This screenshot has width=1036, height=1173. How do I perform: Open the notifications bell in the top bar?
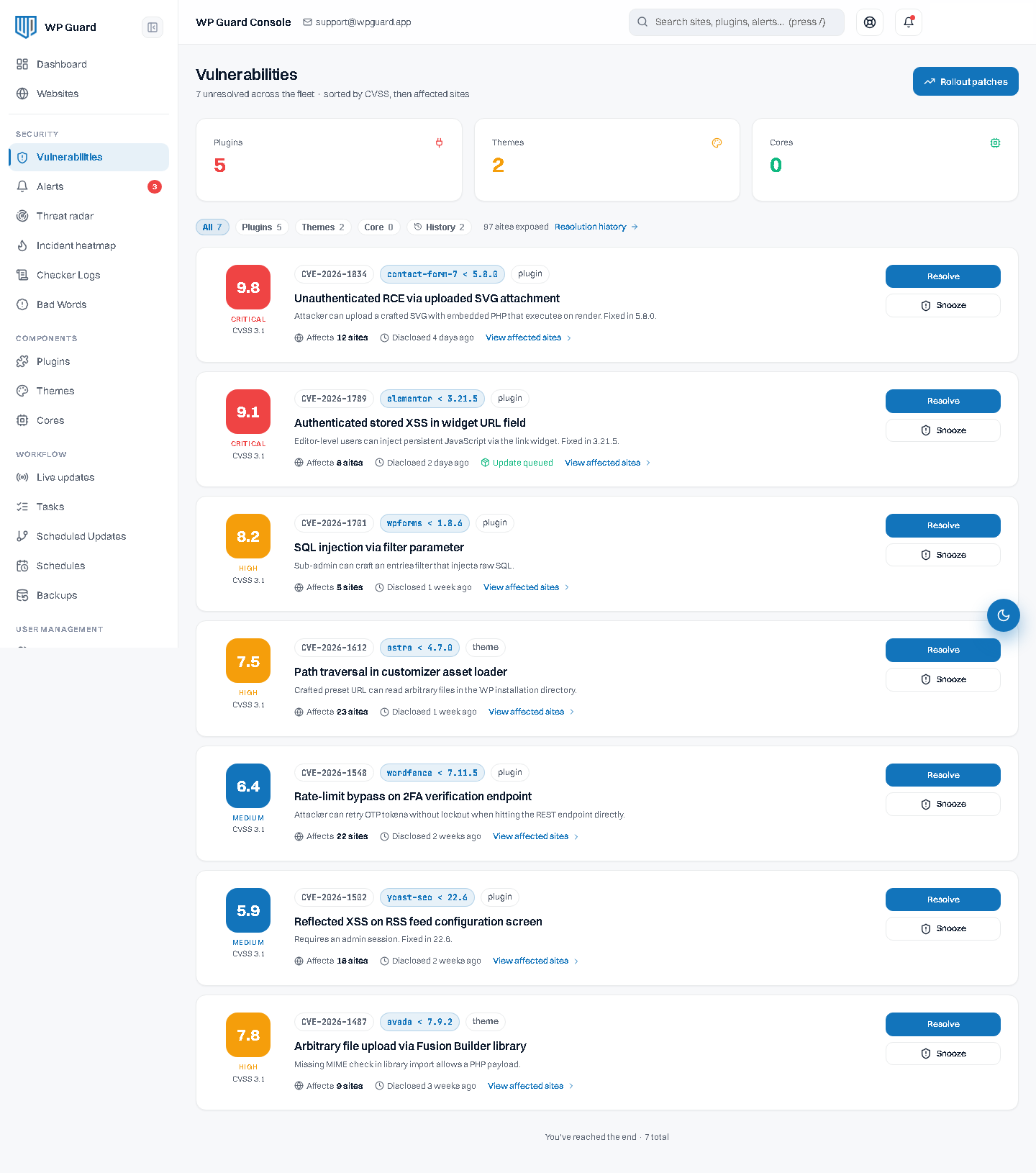[909, 22]
